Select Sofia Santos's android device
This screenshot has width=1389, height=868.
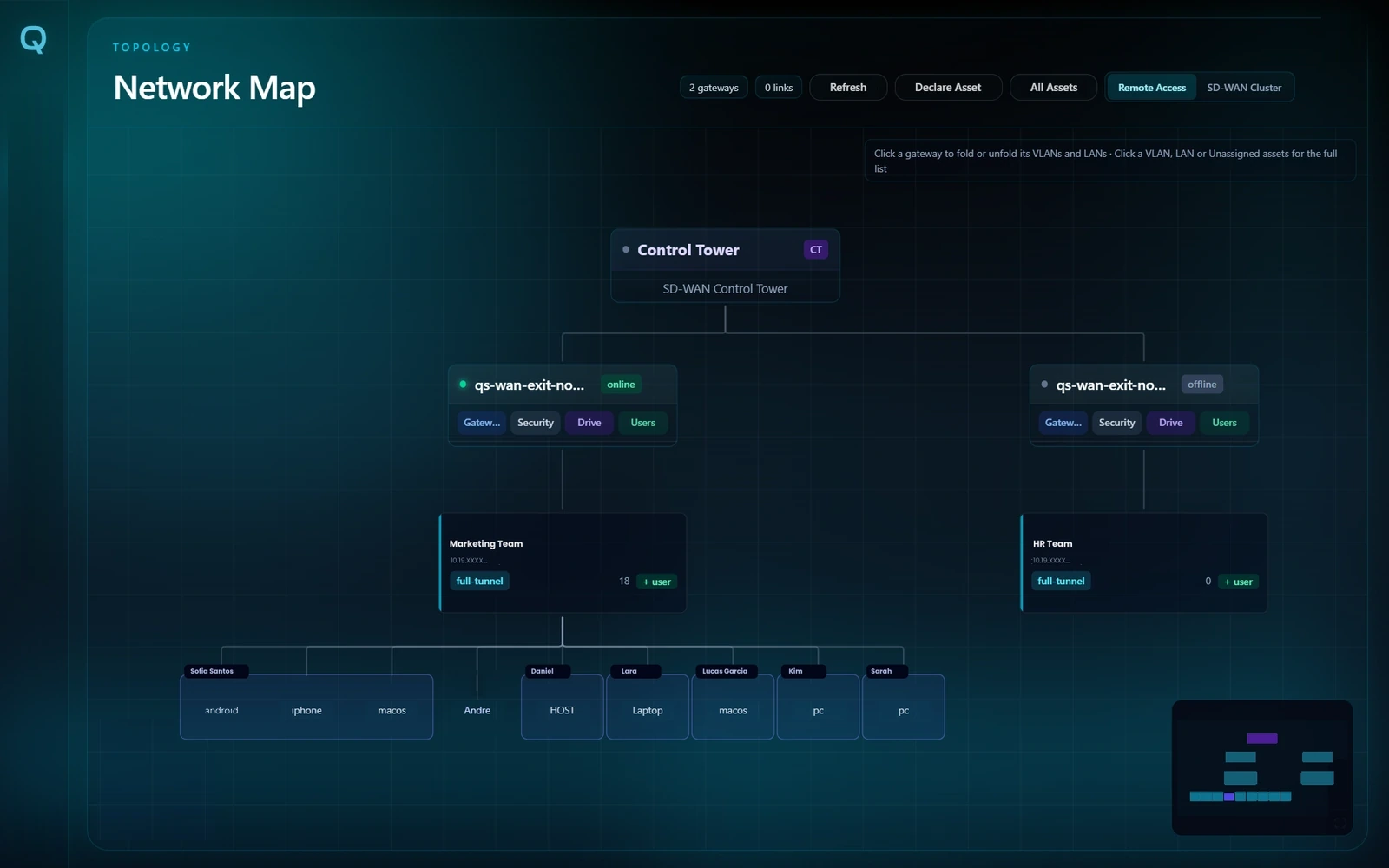221,710
